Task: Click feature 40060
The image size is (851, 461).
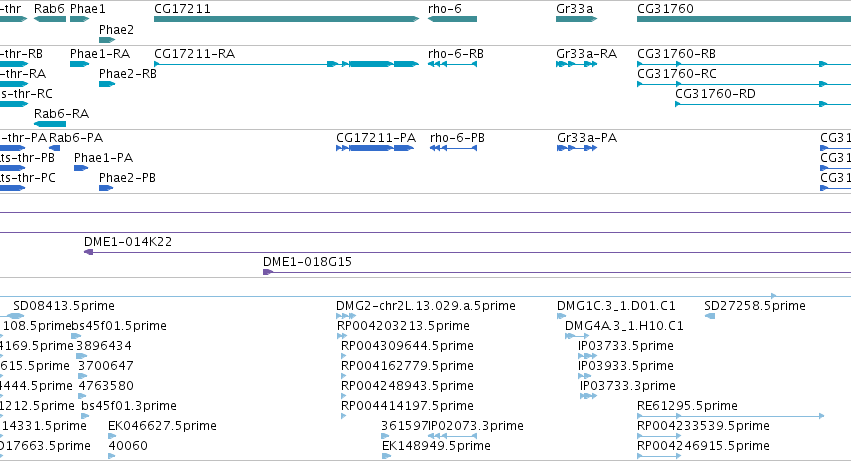Action: 112,456
